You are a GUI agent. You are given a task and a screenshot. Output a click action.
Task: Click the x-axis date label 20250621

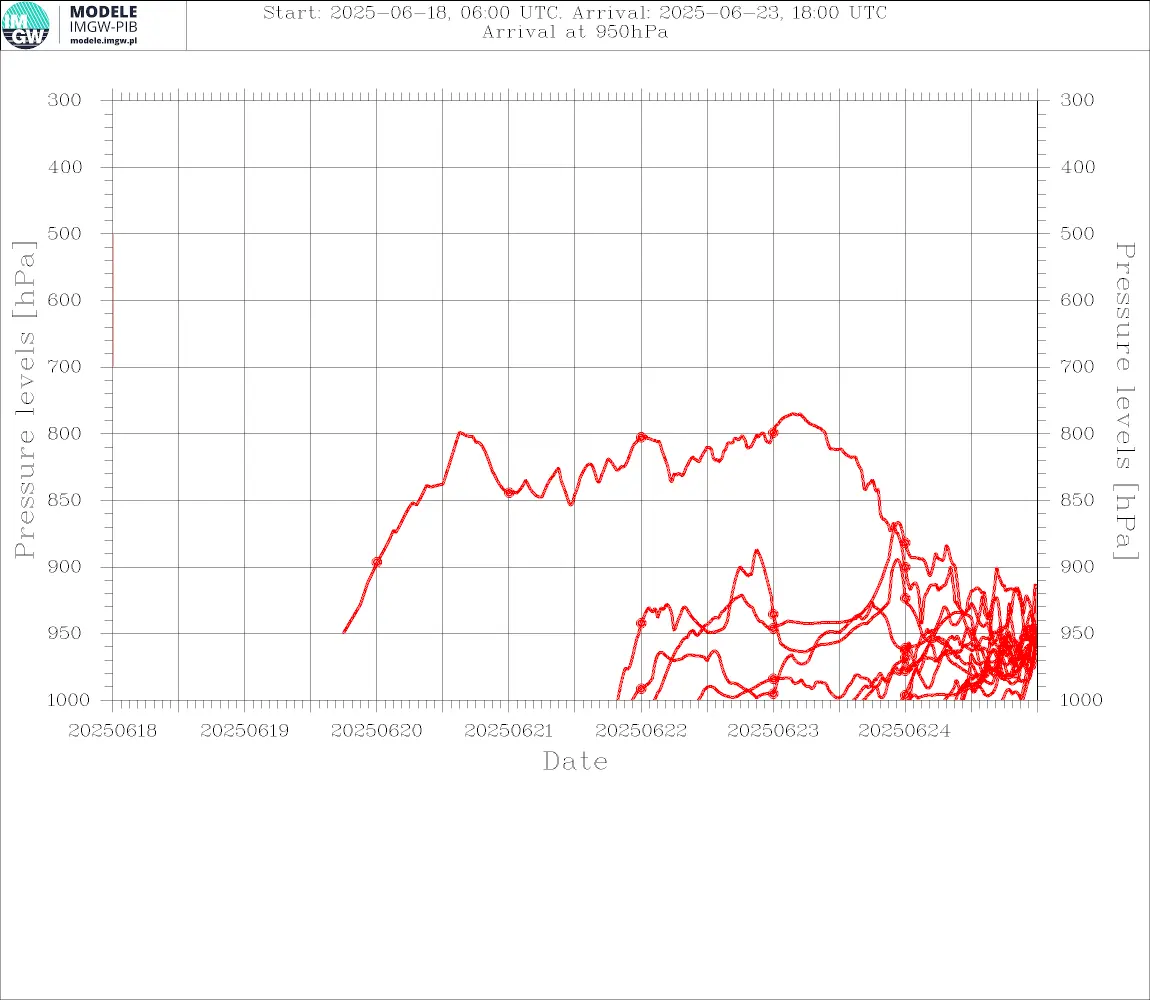tap(508, 731)
